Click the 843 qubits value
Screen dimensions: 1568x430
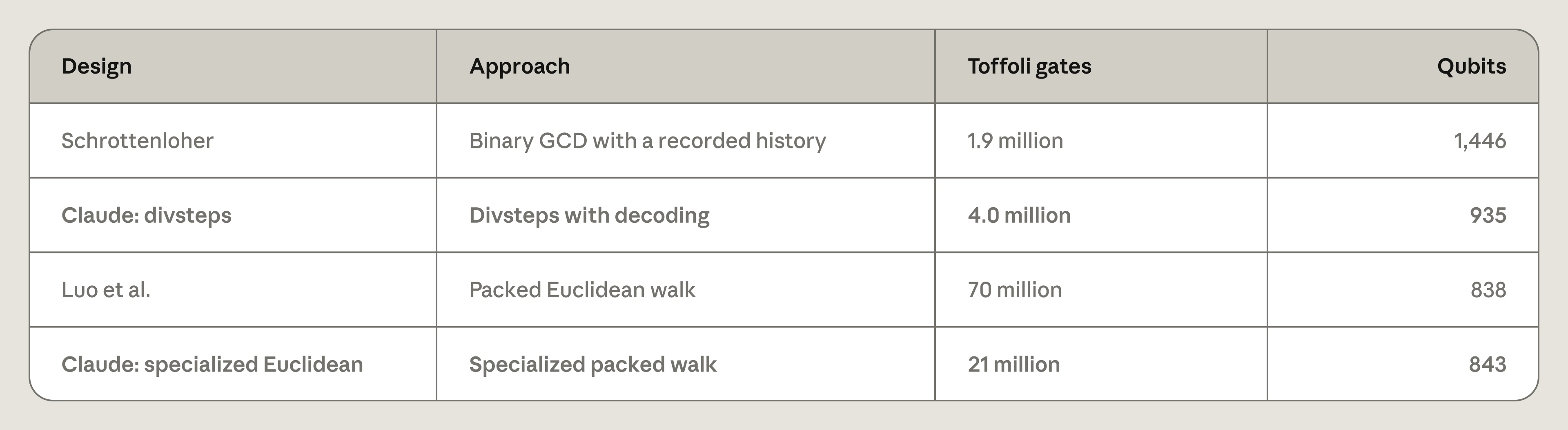(1488, 364)
